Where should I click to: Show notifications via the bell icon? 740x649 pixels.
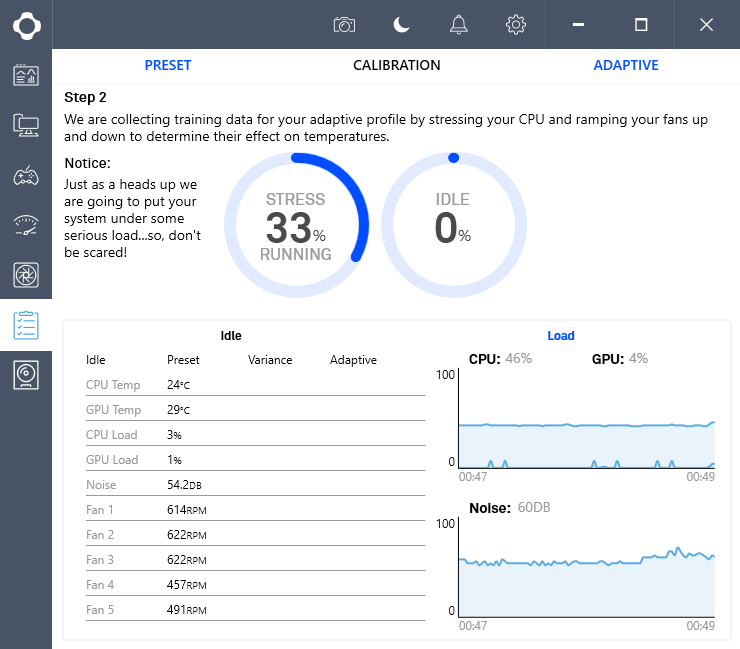(x=459, y=24)
